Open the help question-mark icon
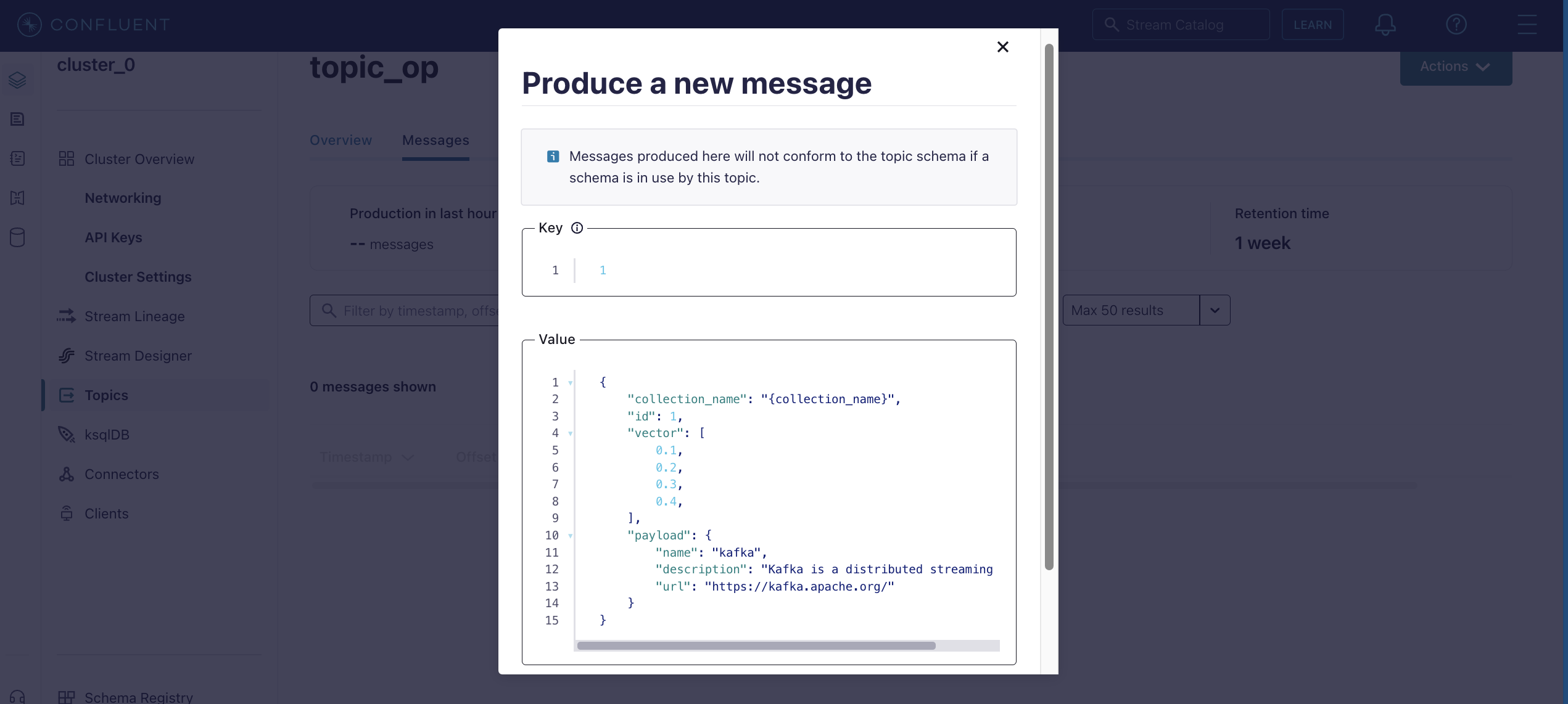The height and width of the screenshot is (704, 1568). click(x=1456, y=24)
